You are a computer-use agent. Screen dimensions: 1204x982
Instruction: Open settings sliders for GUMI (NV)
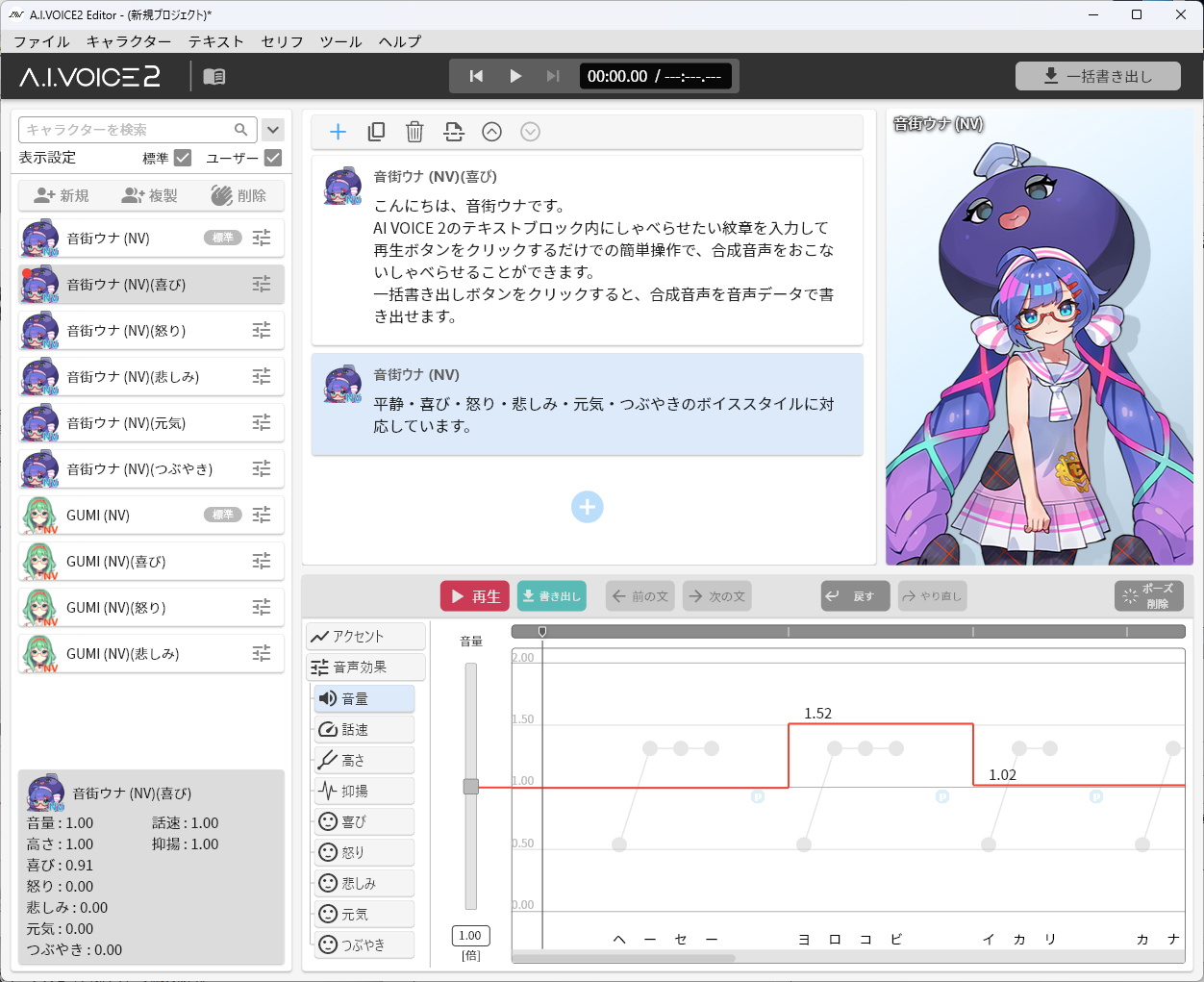(x=262, y=515)
